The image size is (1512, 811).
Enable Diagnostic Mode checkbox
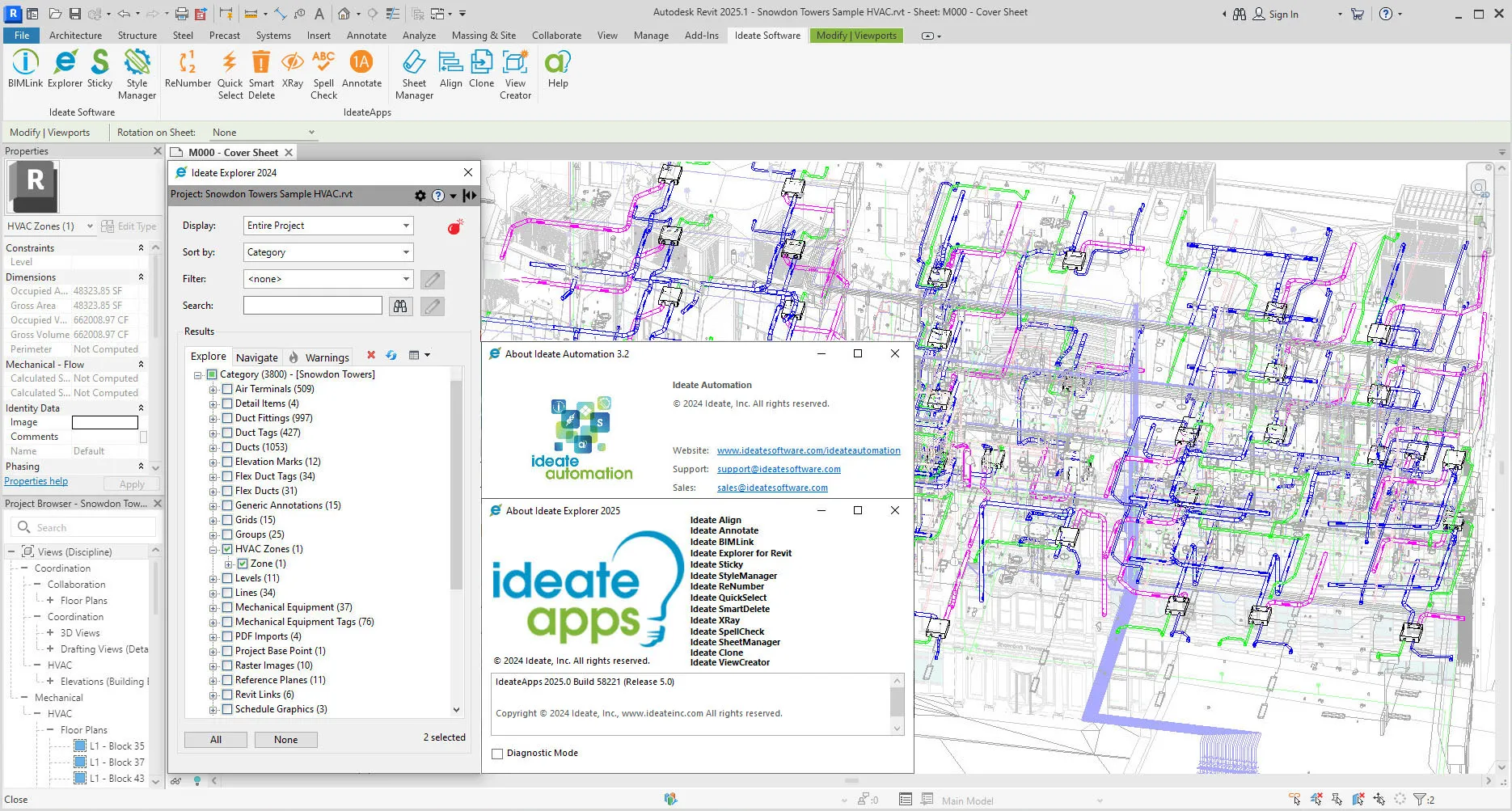click(497, 754)
